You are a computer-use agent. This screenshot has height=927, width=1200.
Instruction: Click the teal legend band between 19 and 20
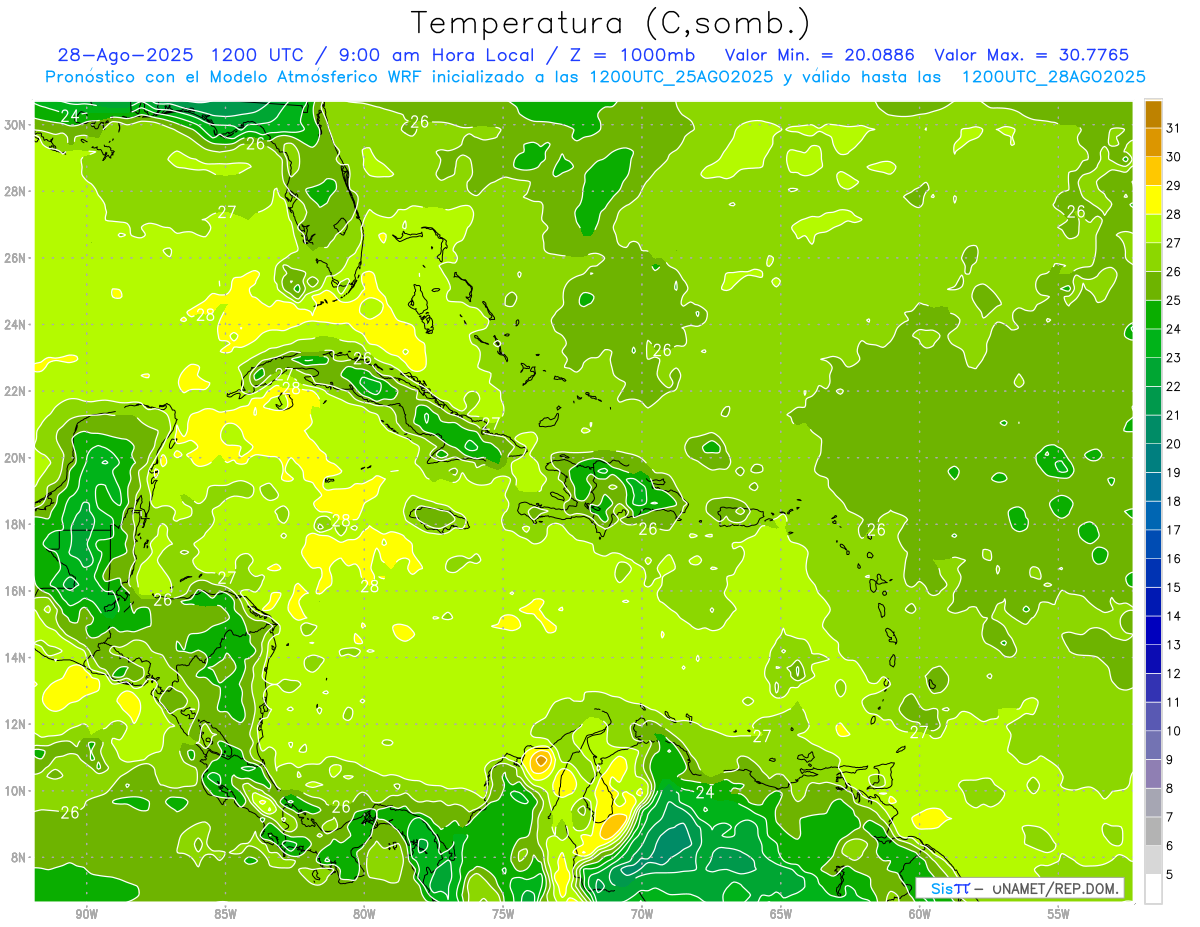(1153, 458)
